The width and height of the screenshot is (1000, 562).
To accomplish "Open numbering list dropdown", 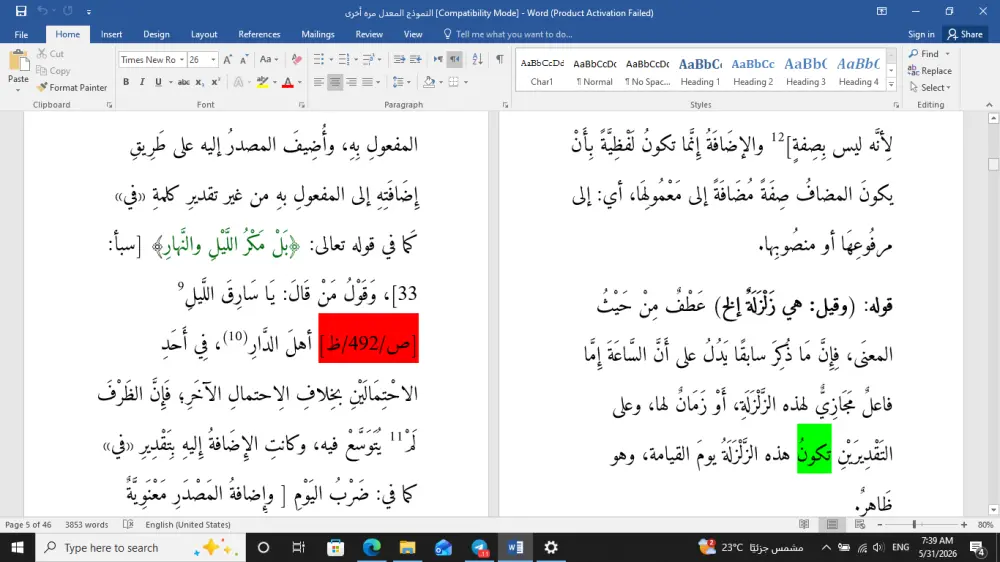I will (x=355, y=59).
